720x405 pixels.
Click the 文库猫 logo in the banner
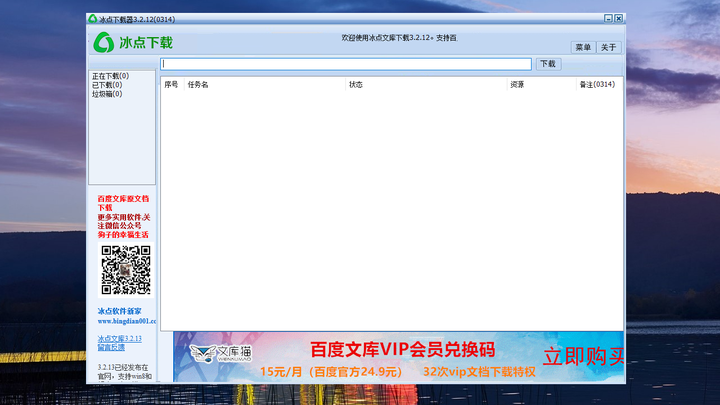pos(221,353)
